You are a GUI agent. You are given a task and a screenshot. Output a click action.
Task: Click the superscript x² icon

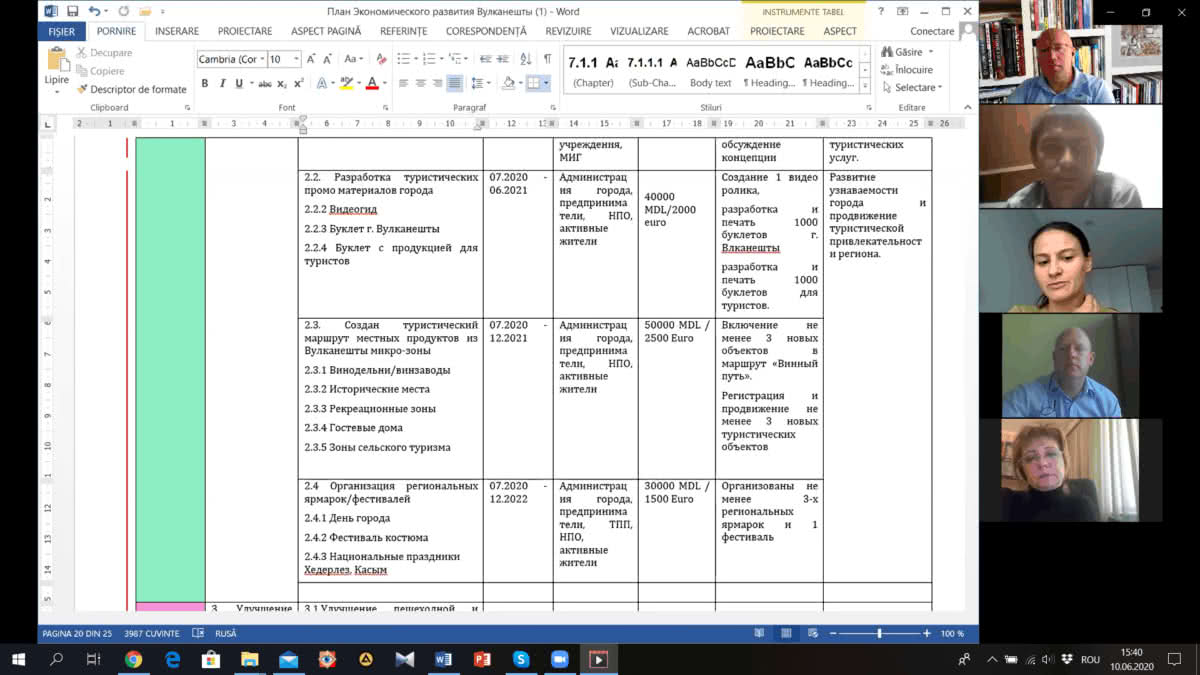click(x=298, y=83)
